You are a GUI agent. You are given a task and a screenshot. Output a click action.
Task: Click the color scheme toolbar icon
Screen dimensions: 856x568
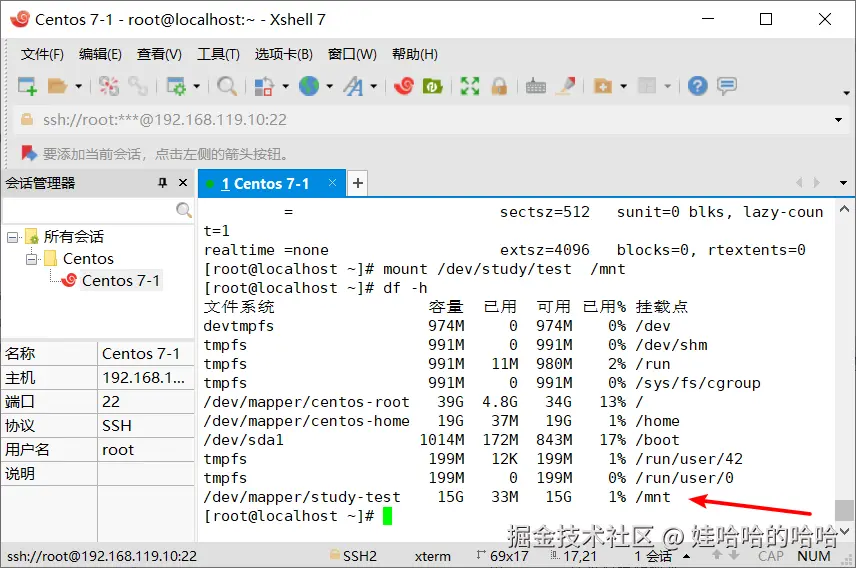[x=264, y=86]
